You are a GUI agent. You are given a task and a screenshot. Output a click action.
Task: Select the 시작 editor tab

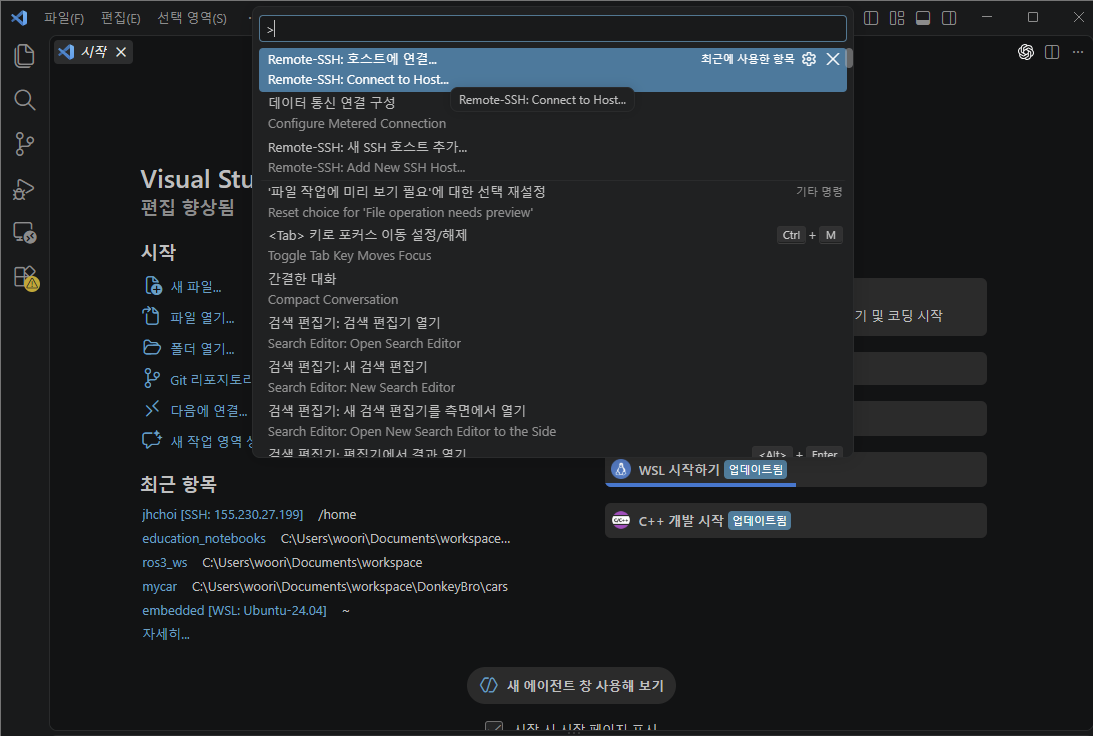[93, 52]
